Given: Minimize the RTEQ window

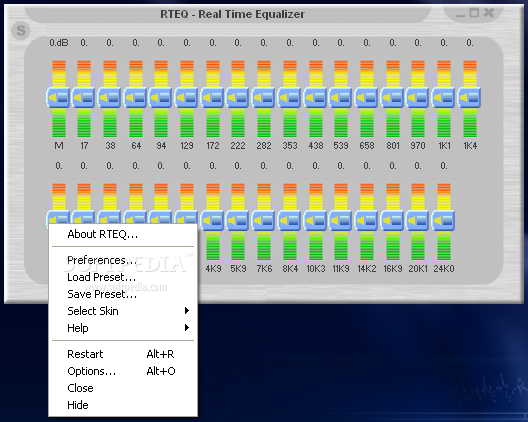Looking at the screenshot, I should [460, 15].
